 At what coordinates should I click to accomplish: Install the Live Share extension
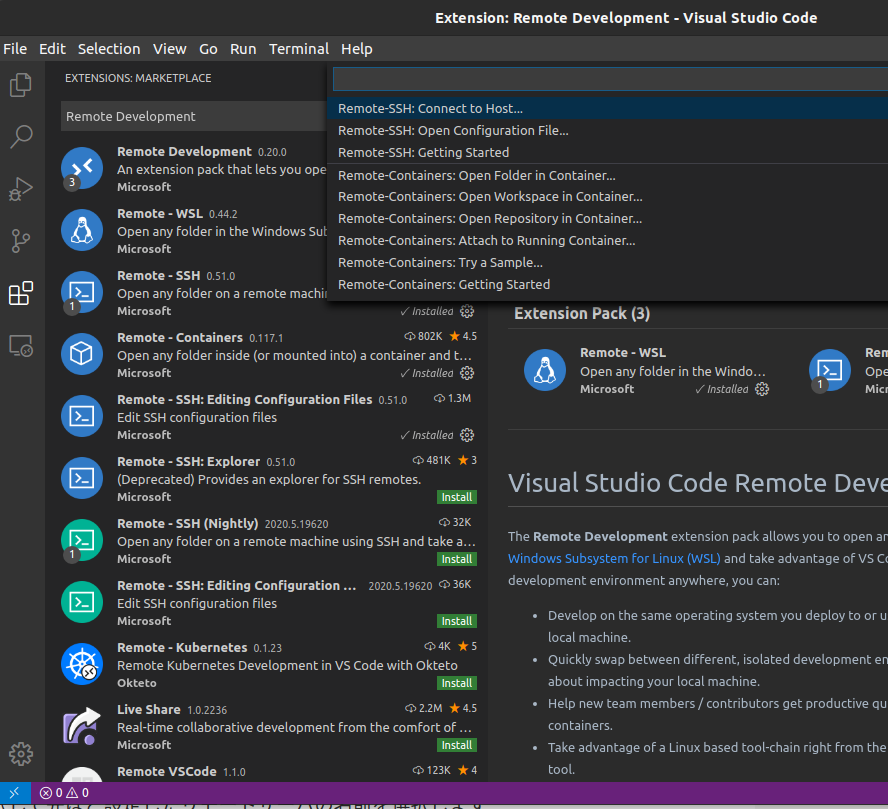(456, 745)
